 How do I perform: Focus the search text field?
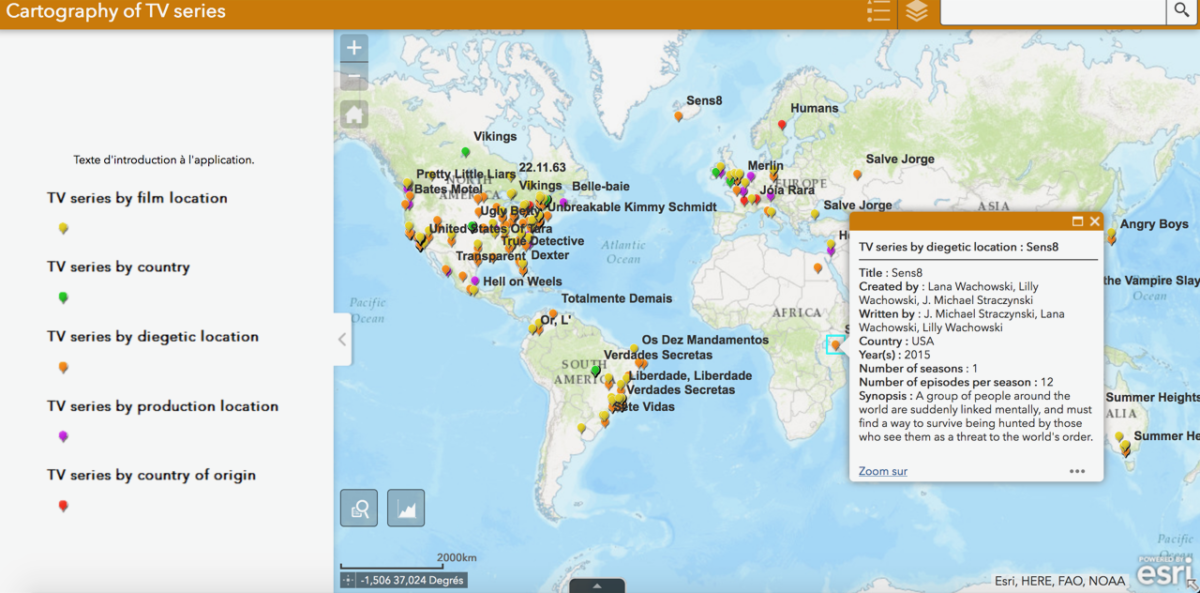click(x=1052, y=11)
